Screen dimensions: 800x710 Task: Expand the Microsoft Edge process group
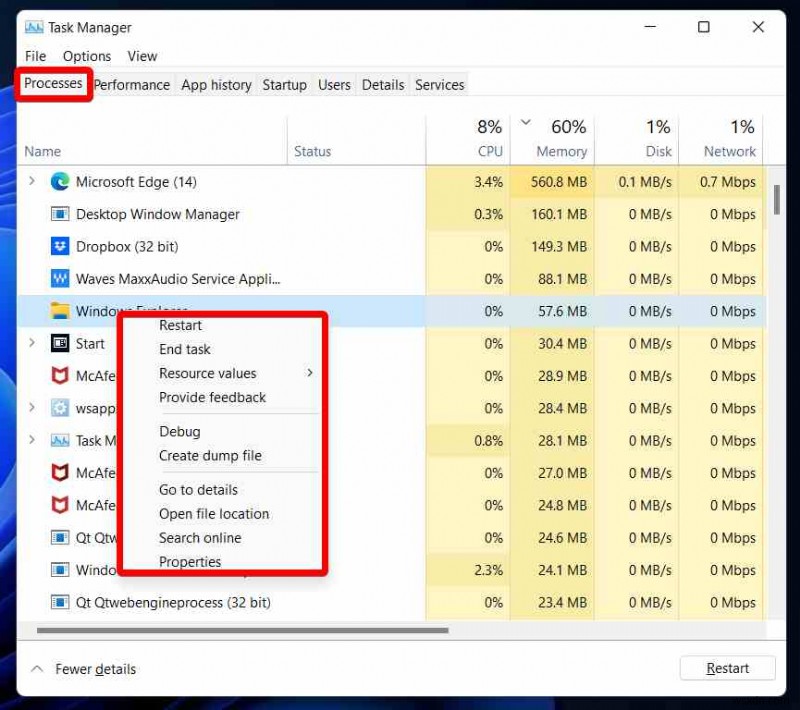30,182
